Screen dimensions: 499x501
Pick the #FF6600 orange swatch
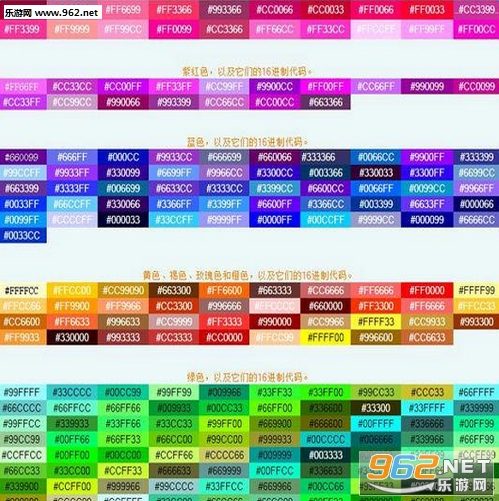click(x=224, y=290)
